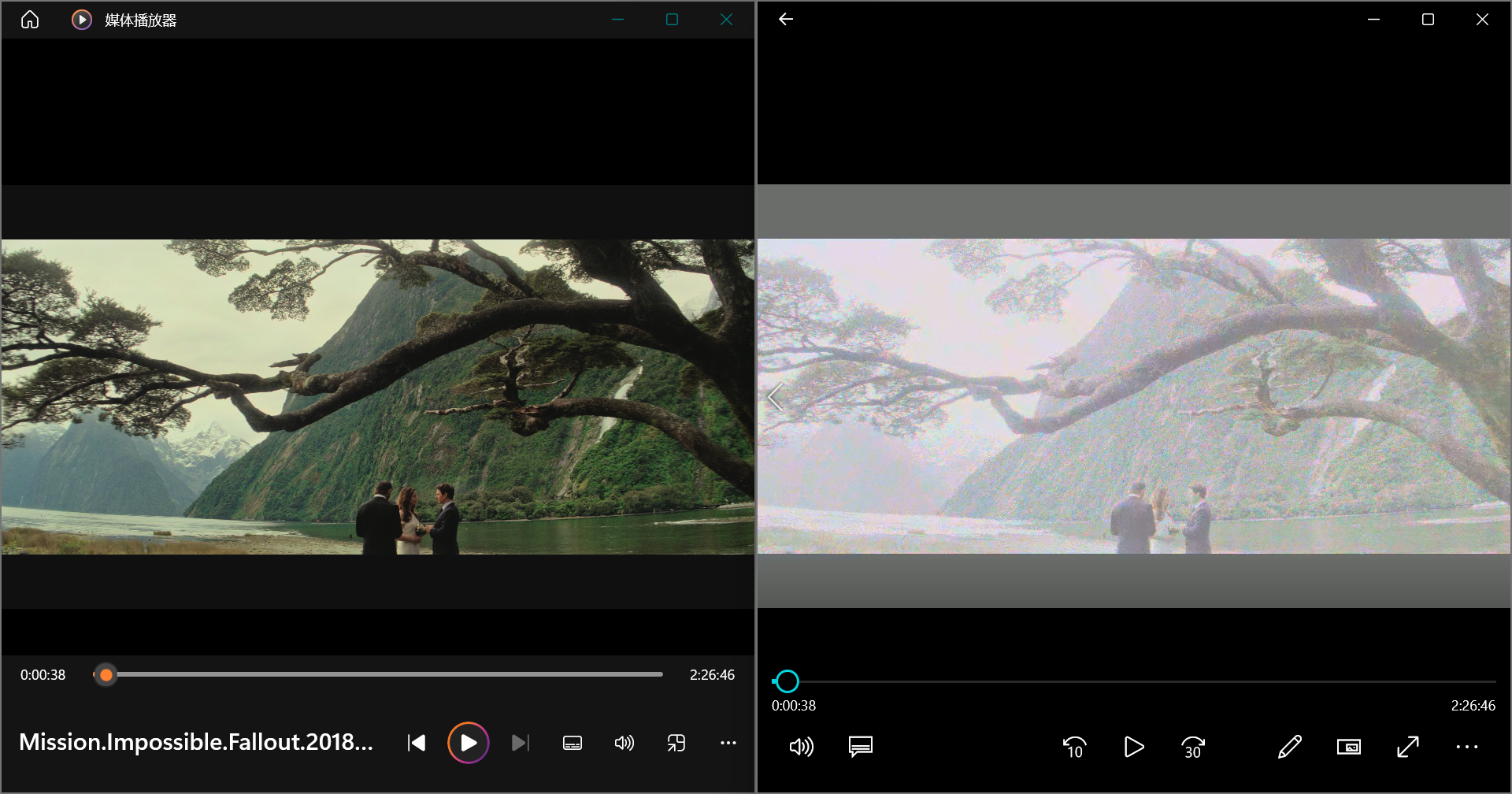Click elapsed time 0:00:38 in right player
The width and height of the screenshot is (1512, 794).
[x=794, y=706]
